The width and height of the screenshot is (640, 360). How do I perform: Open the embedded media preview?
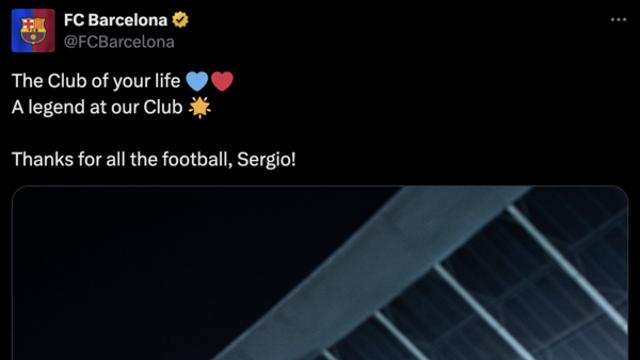tap(320, 273)
